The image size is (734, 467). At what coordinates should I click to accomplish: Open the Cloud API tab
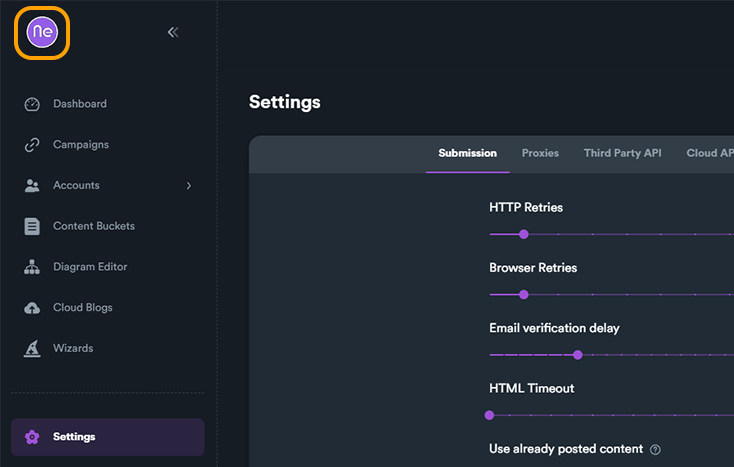click(710, 153)
